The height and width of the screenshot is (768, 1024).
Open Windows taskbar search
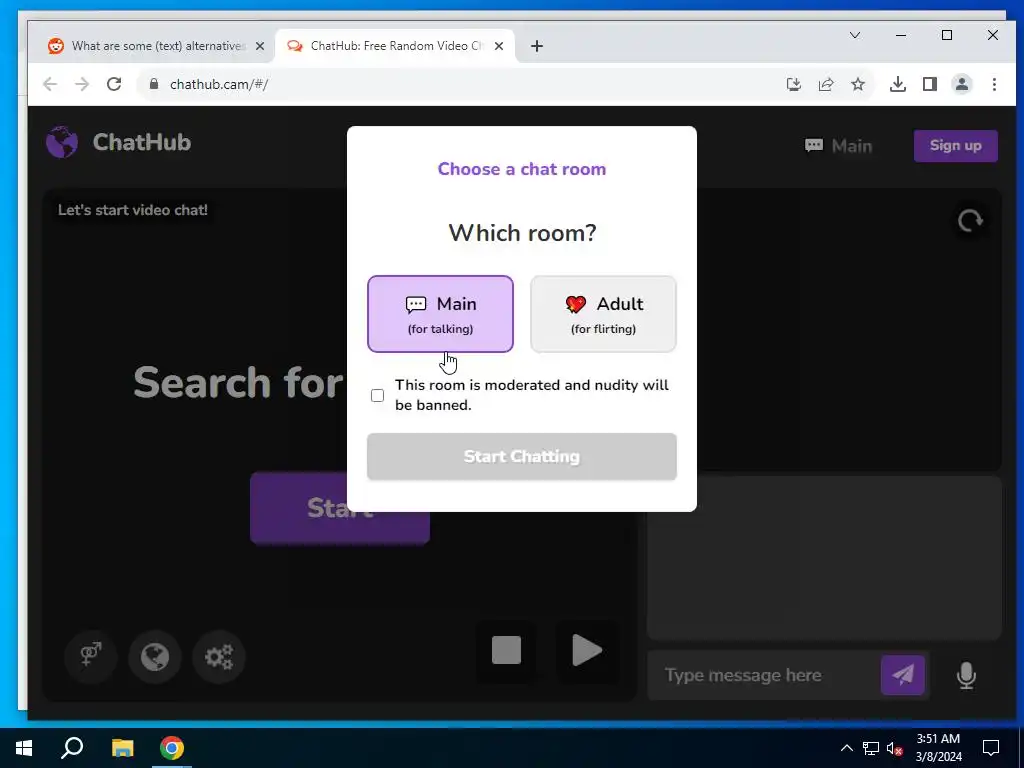[x=72, y=748]
